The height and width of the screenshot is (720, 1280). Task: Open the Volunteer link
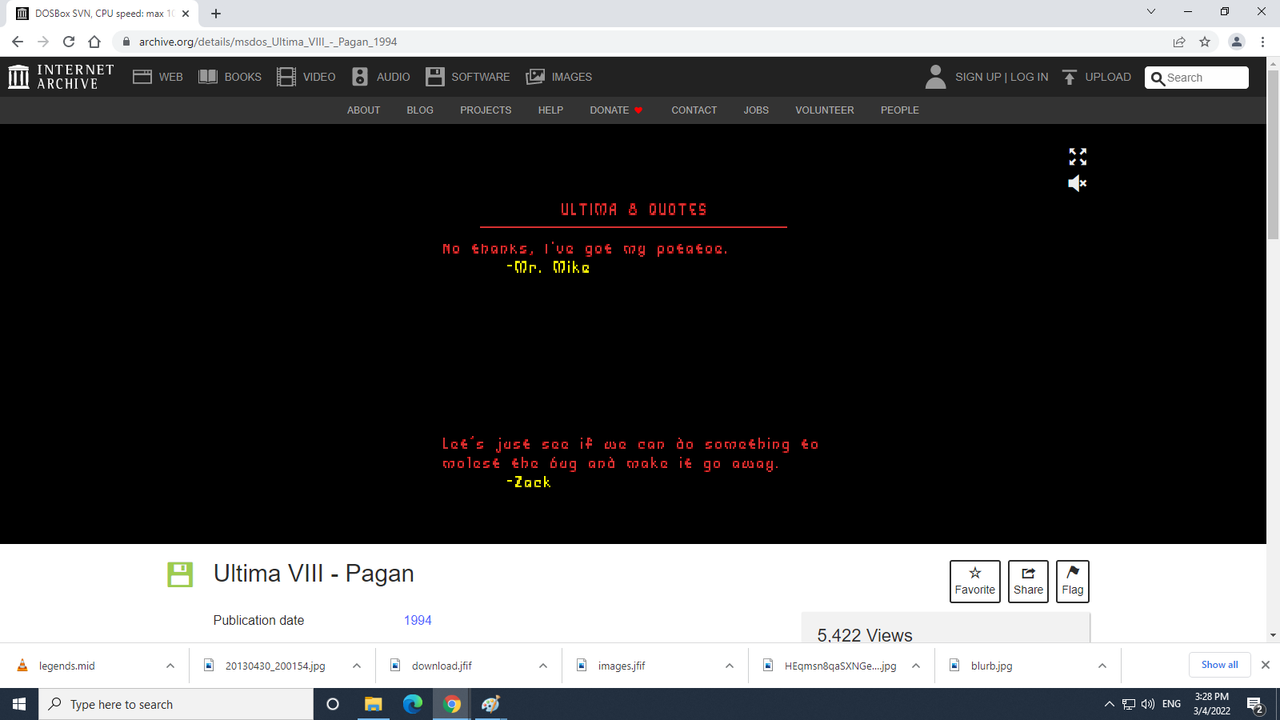pyautogui.click(x=825, y=110)
